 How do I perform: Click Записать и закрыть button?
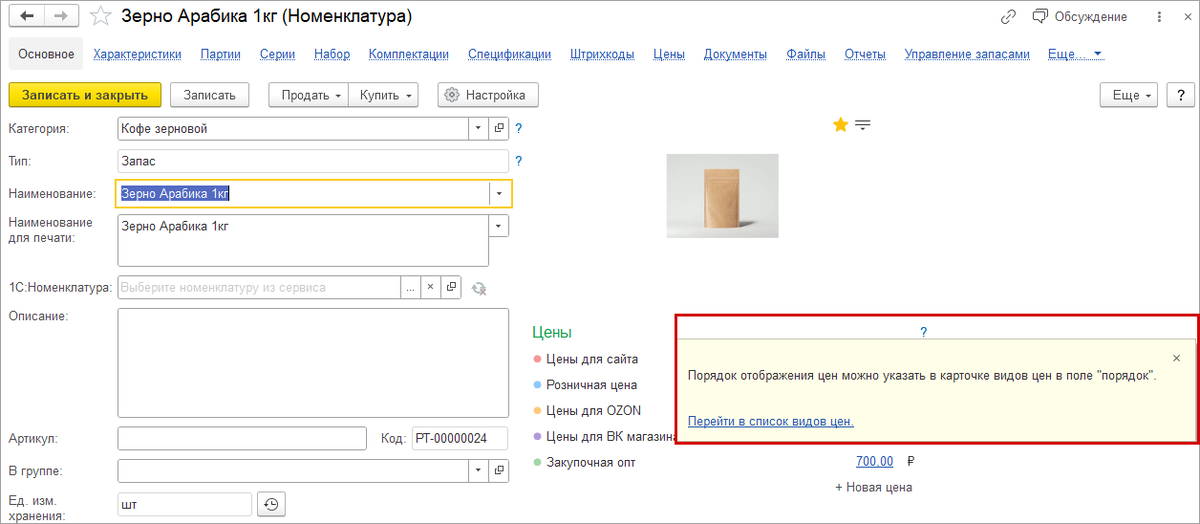coord(85,95)
